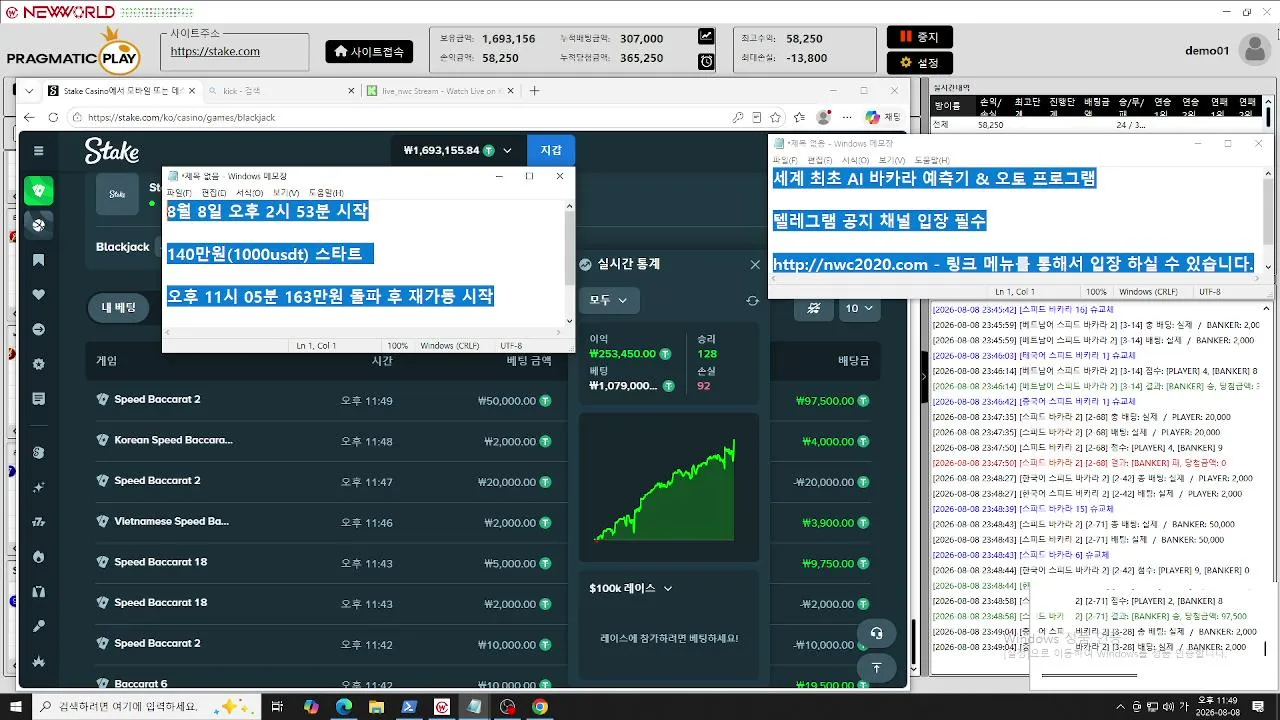Open Microsoft Edge from the taskbar
The image size is (1280, 720).
(343, 707)
